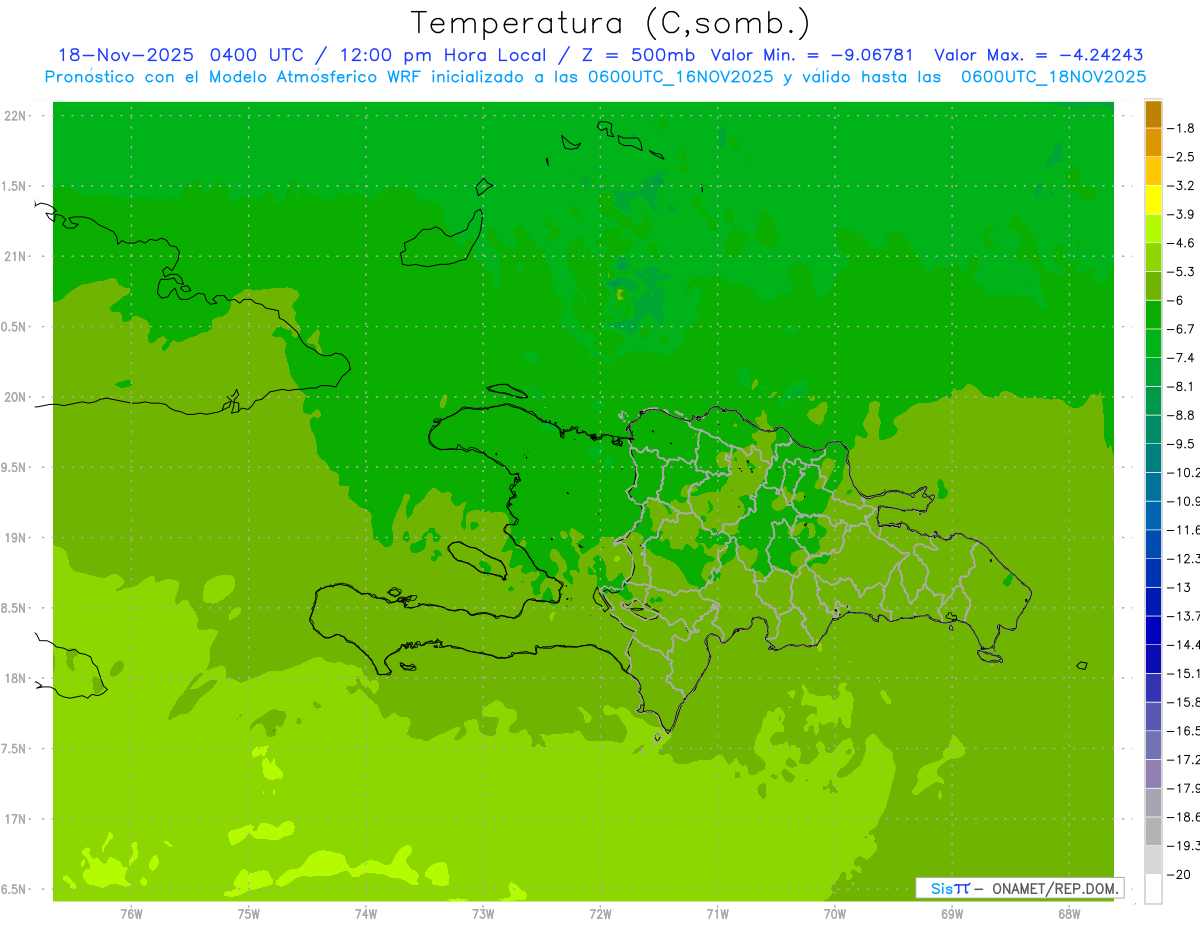Click the colorbar label "-18.6"

pos(1184,817)
